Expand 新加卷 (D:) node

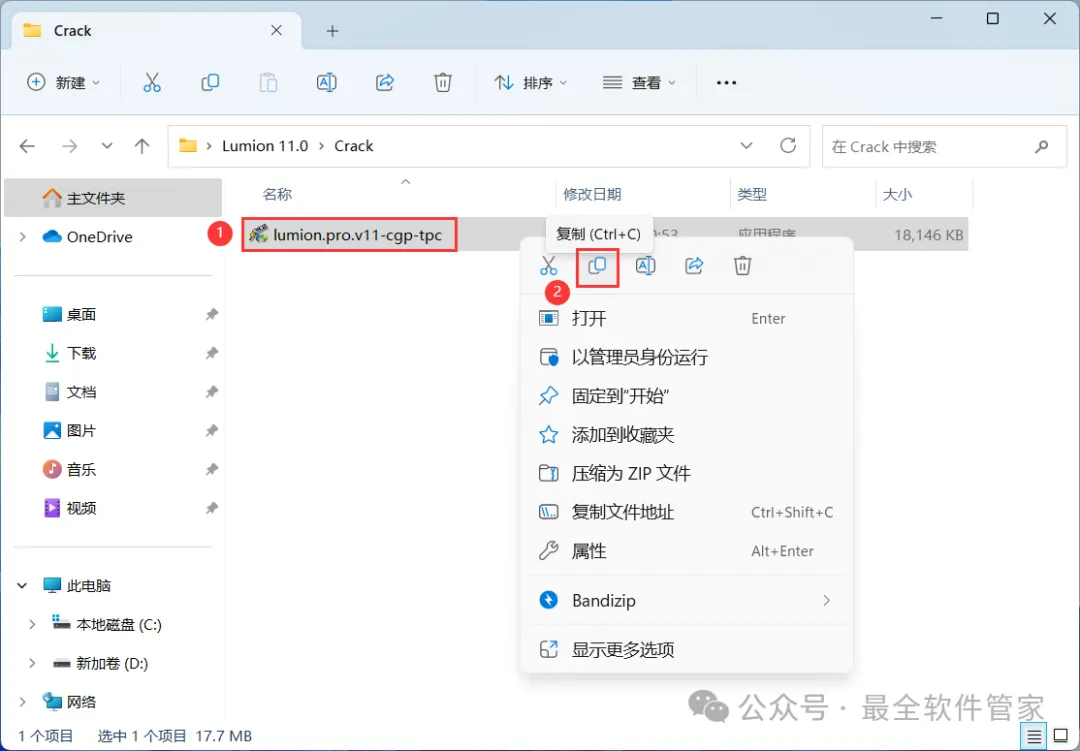point(32,663)
